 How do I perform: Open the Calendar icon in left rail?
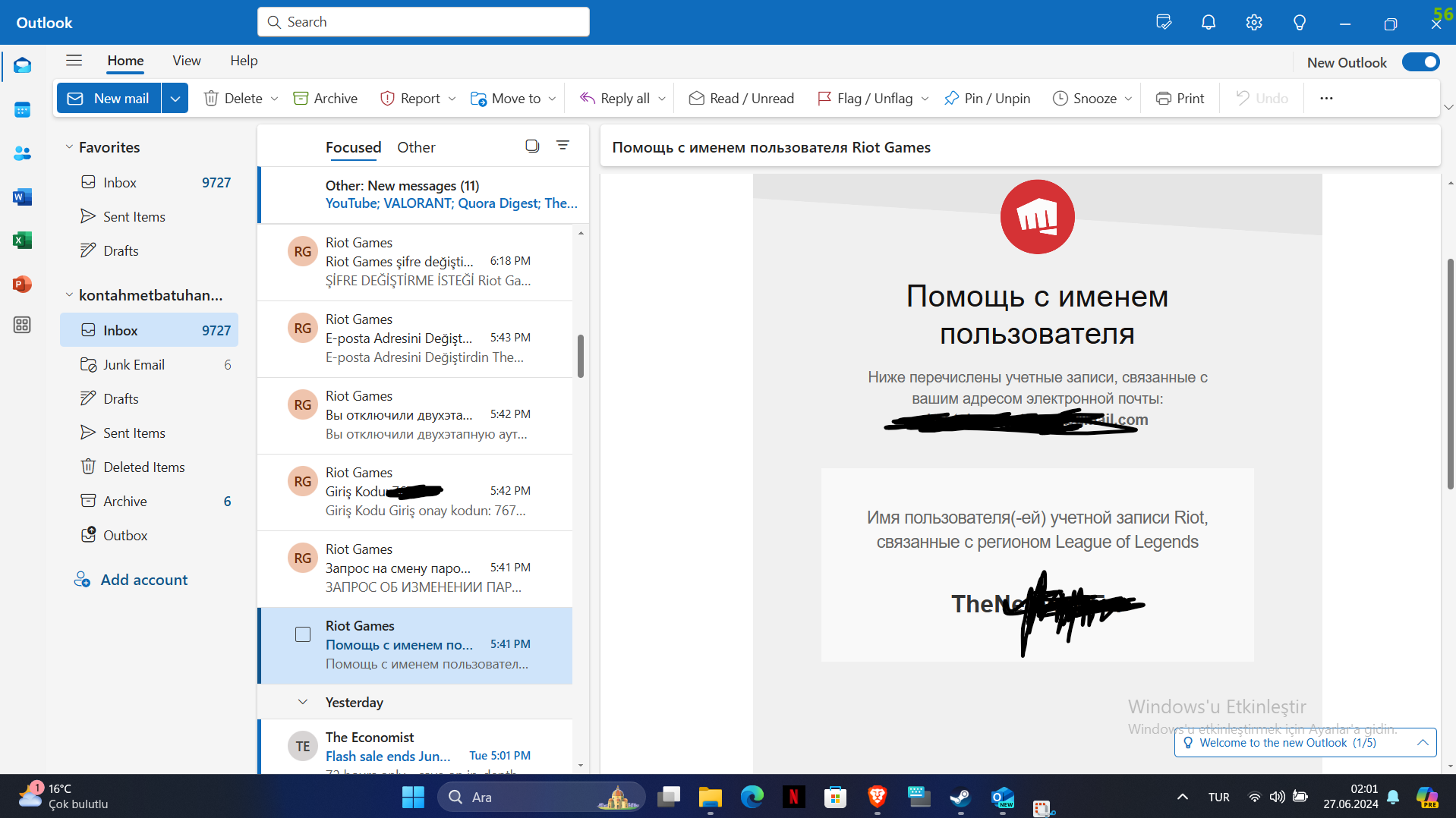[x=22, y=110]
